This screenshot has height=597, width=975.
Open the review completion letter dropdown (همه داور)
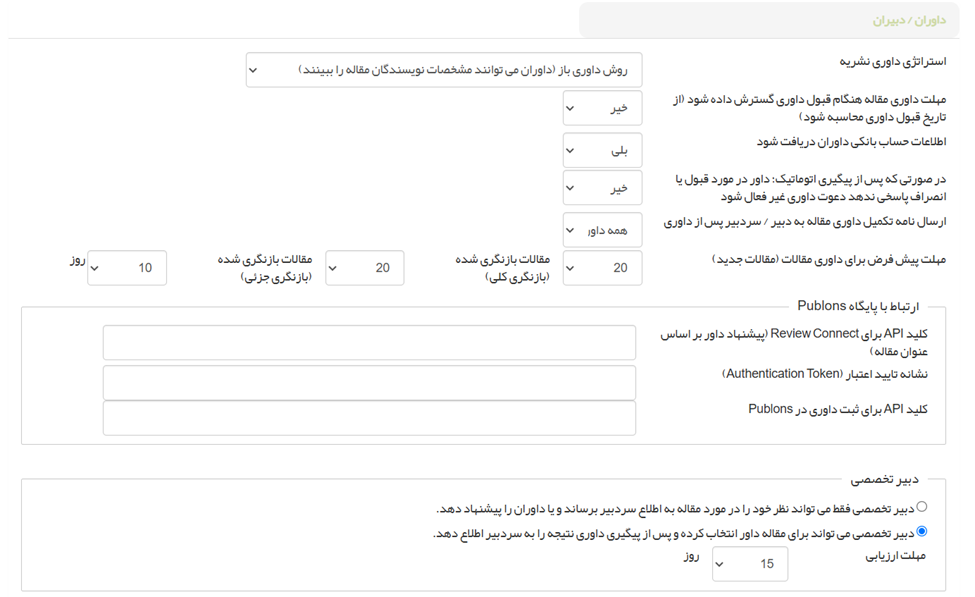click(x=602, y=230)
